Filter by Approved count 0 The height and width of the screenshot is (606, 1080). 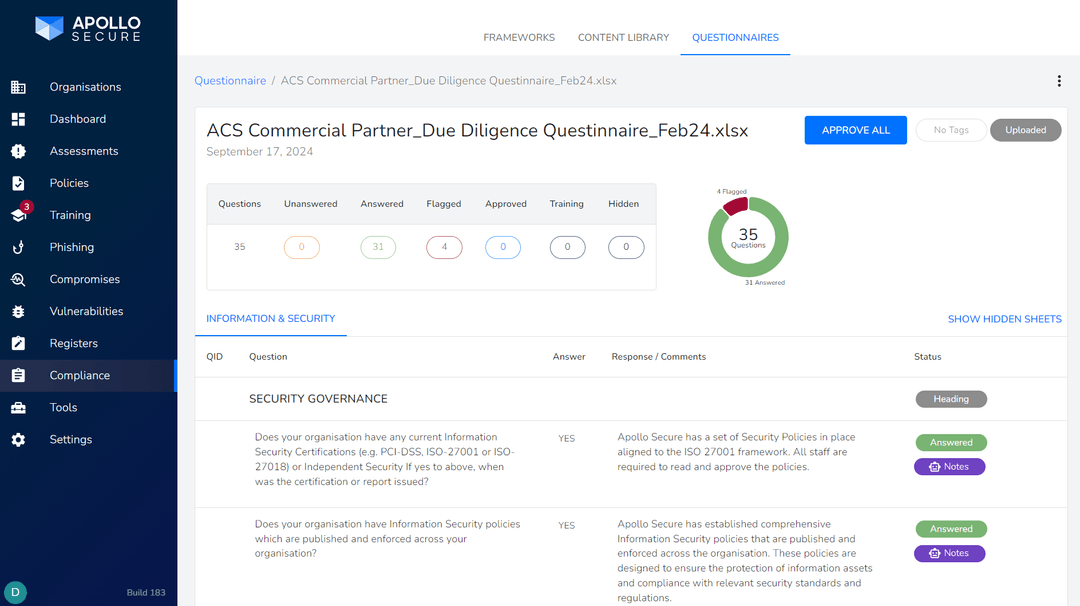pyautogui.click(x=503, y=247)
